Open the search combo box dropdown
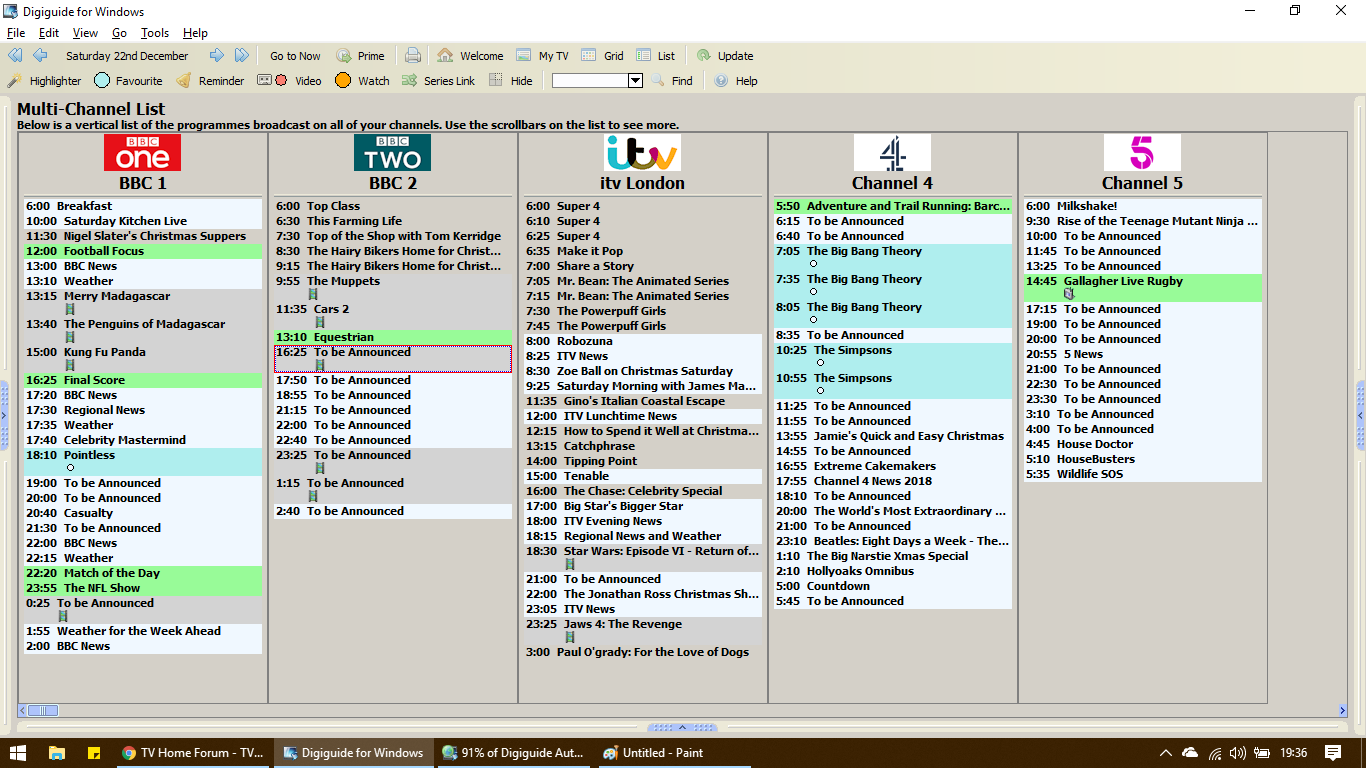Image resolution: width=1366 pixels, height=768 pixels. [634, 81]
